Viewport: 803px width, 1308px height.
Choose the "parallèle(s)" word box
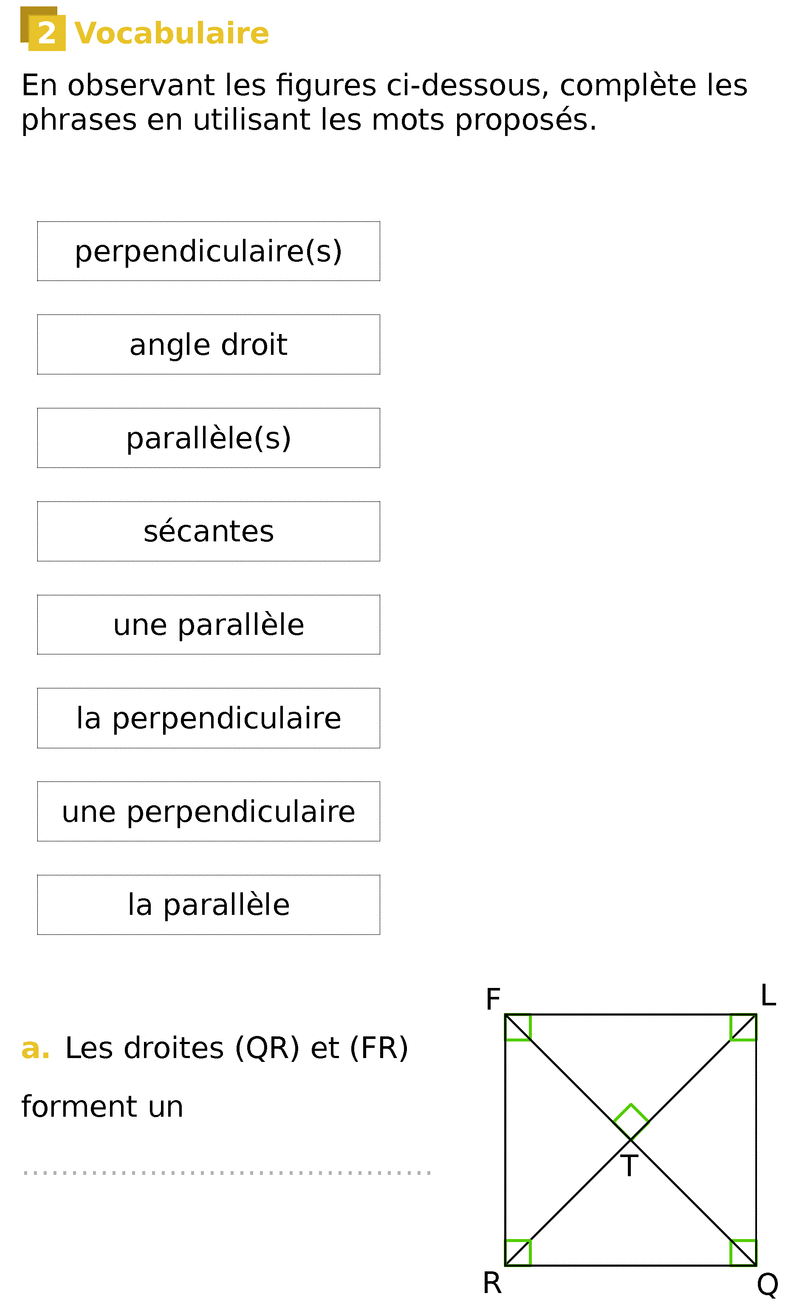(208, 438)
